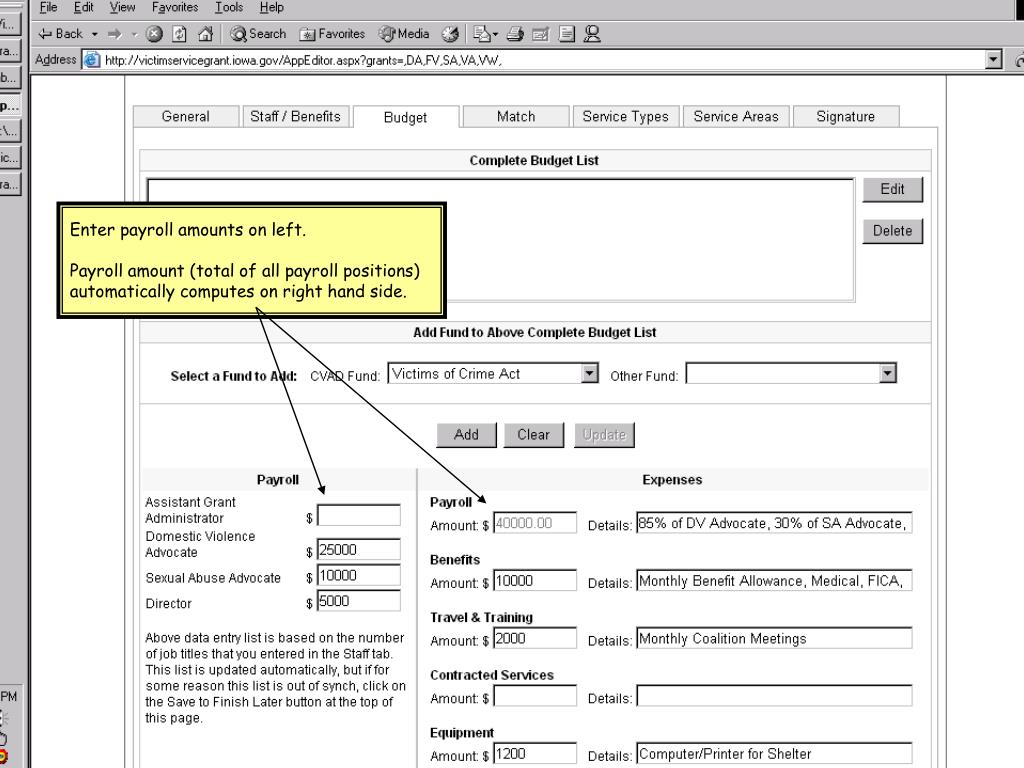The image size is (1024, 768).
Task: Print the page using printer icon
Action: 515,33
